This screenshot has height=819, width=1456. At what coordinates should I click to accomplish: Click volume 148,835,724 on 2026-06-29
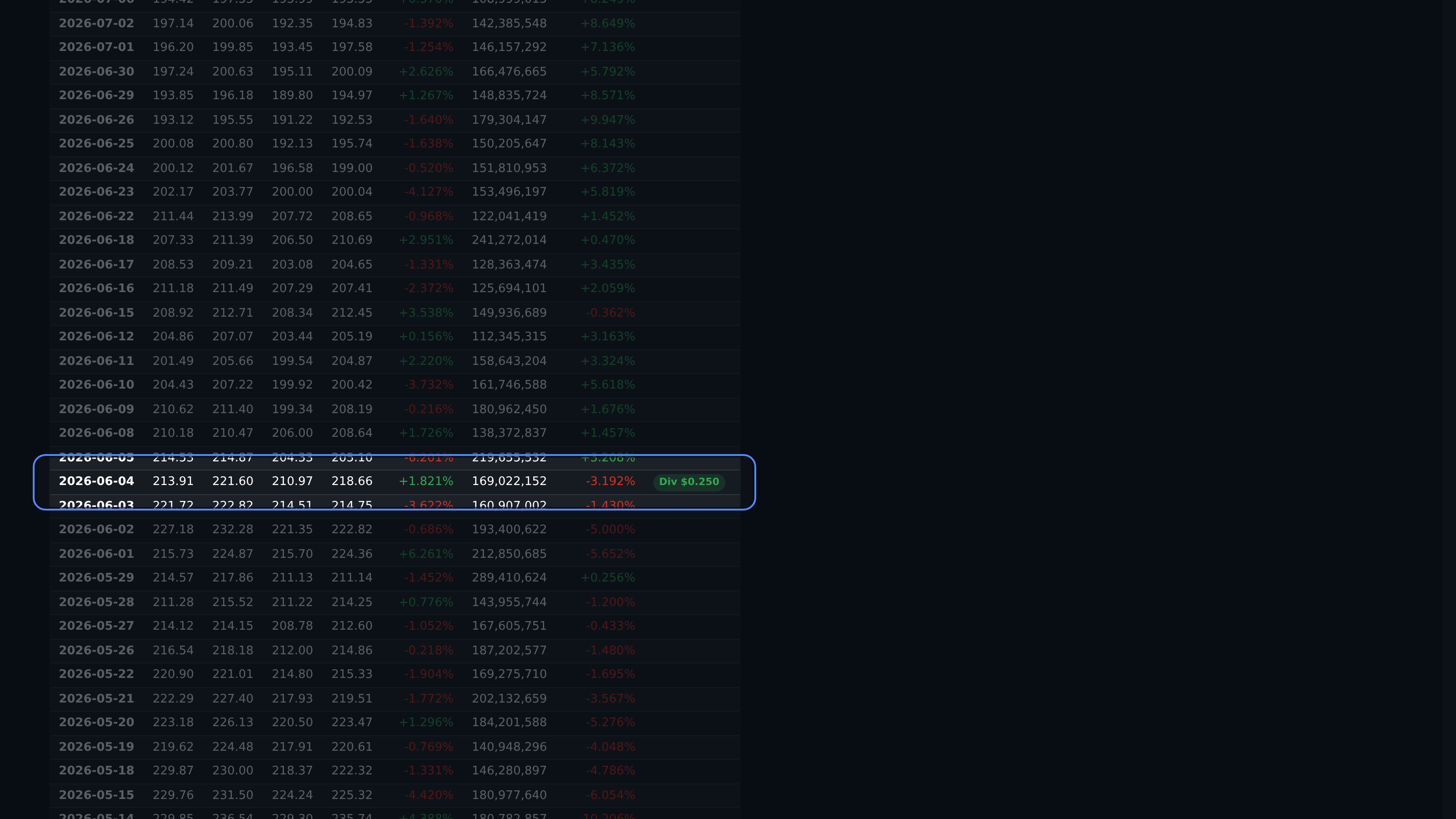(x=509, y=95)
